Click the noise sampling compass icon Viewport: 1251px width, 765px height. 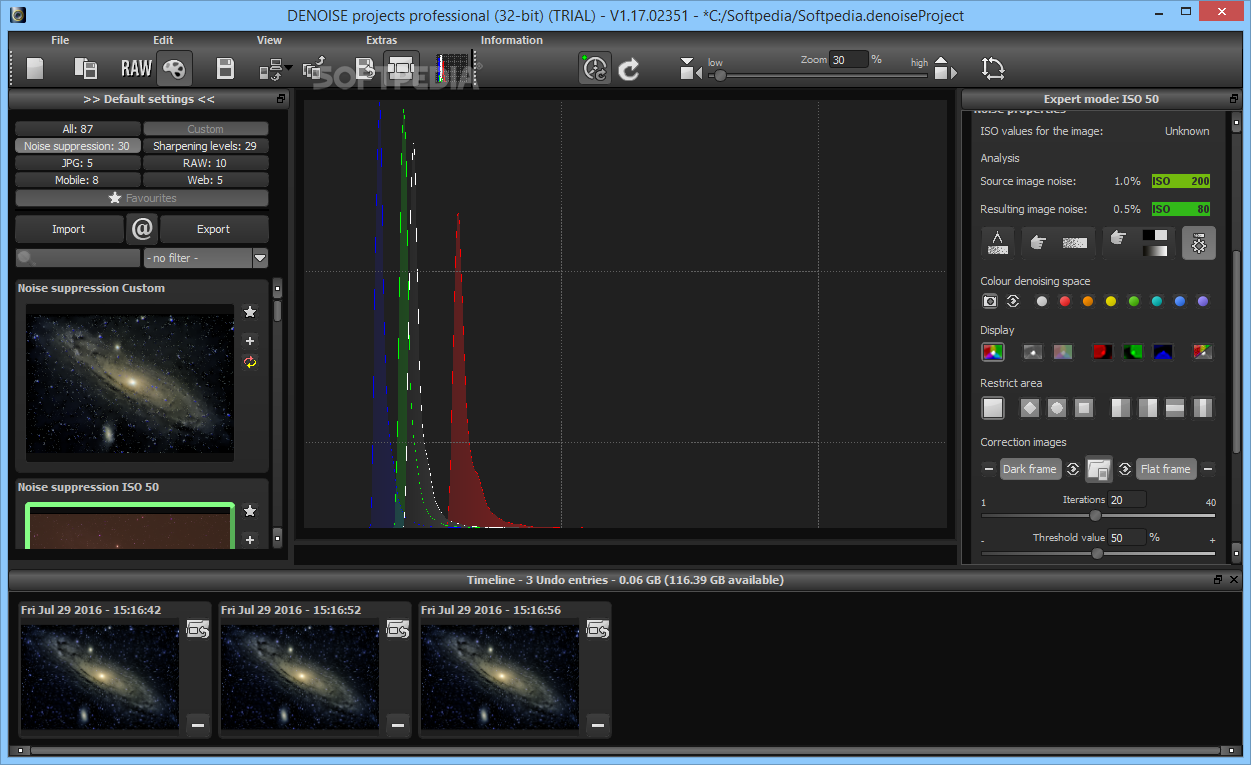point(997,242)
